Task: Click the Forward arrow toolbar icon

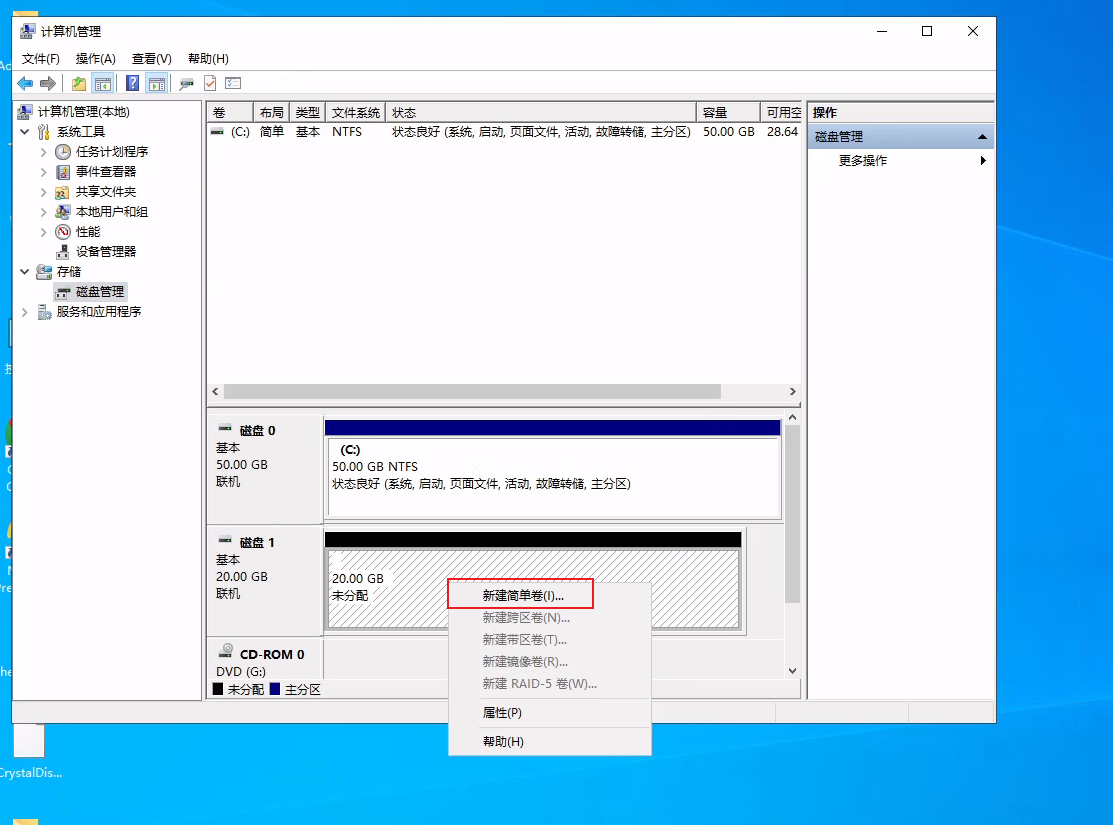Action: [48, 84]
